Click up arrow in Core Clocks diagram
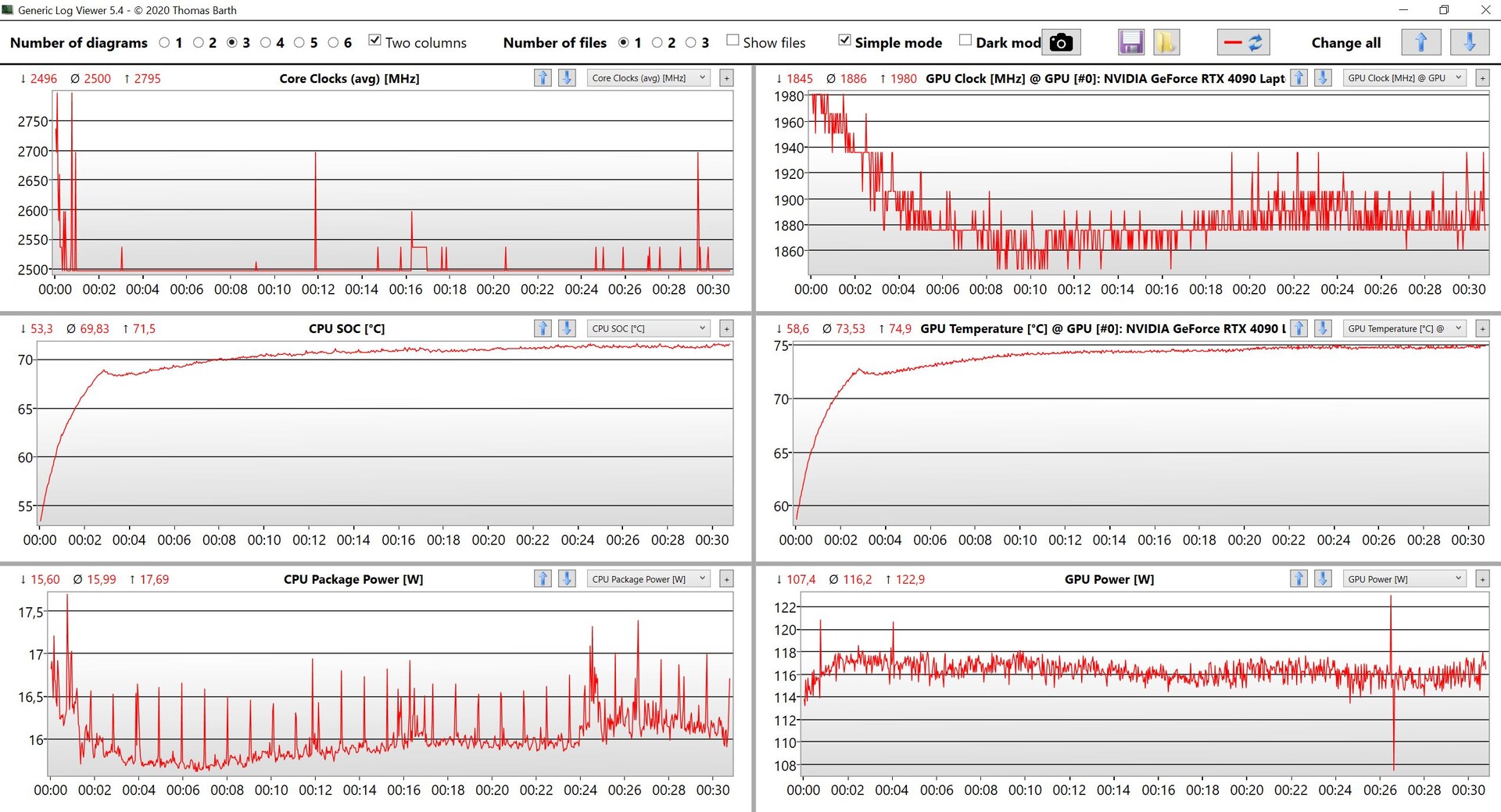The width and height of the screenshot is (1501, 812). (x=543, y=78)
